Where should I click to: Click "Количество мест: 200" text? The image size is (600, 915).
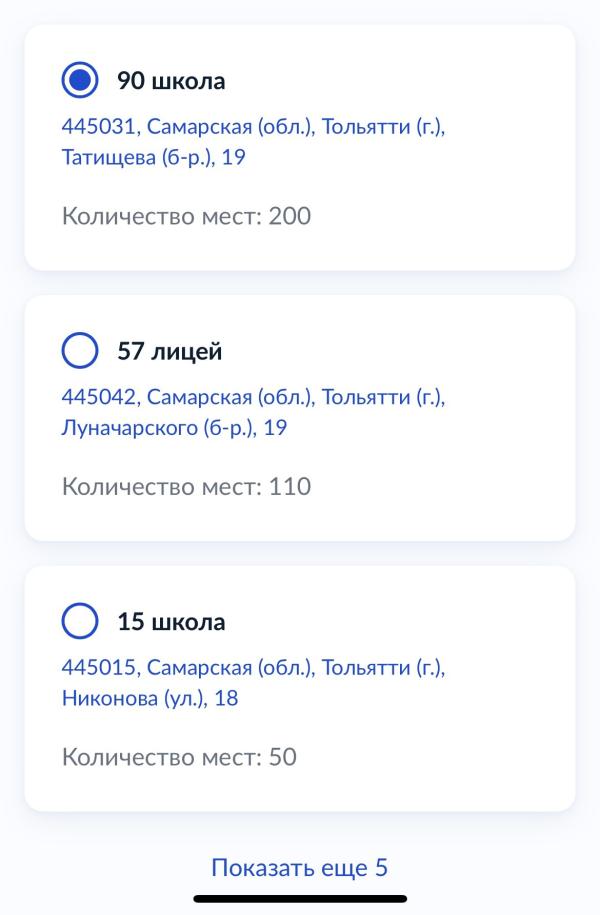click(x=186, y=216)
